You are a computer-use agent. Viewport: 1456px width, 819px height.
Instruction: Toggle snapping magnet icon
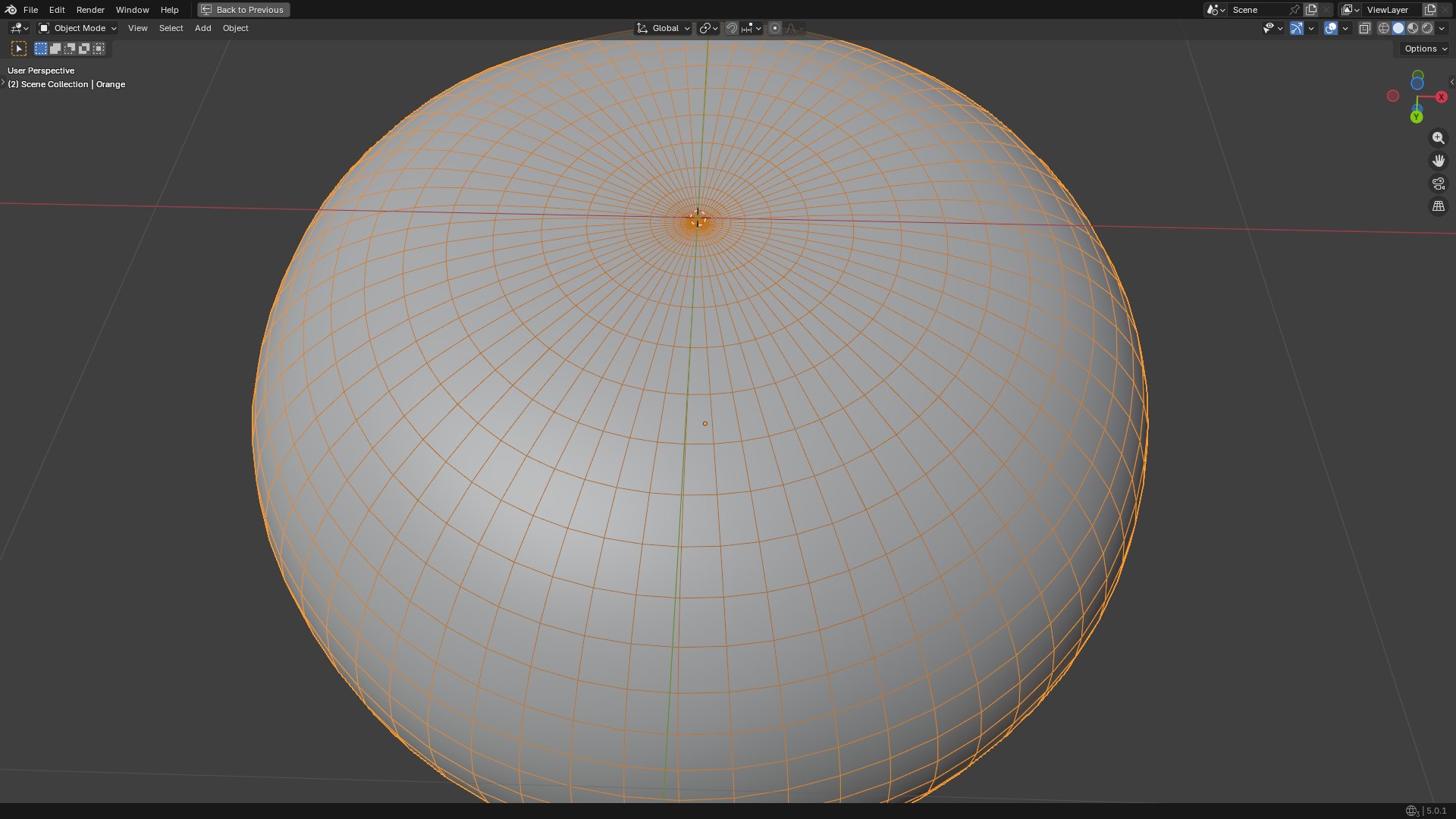[x=732, y=28]
